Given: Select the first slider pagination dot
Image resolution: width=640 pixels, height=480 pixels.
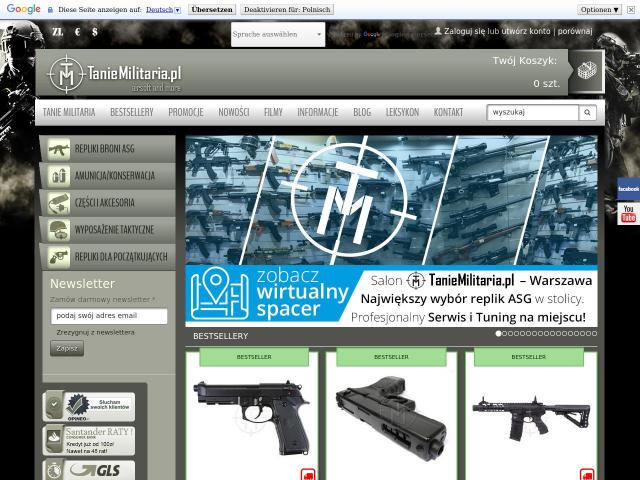Looking at the screenshot, I should click(x=498, y=333).
